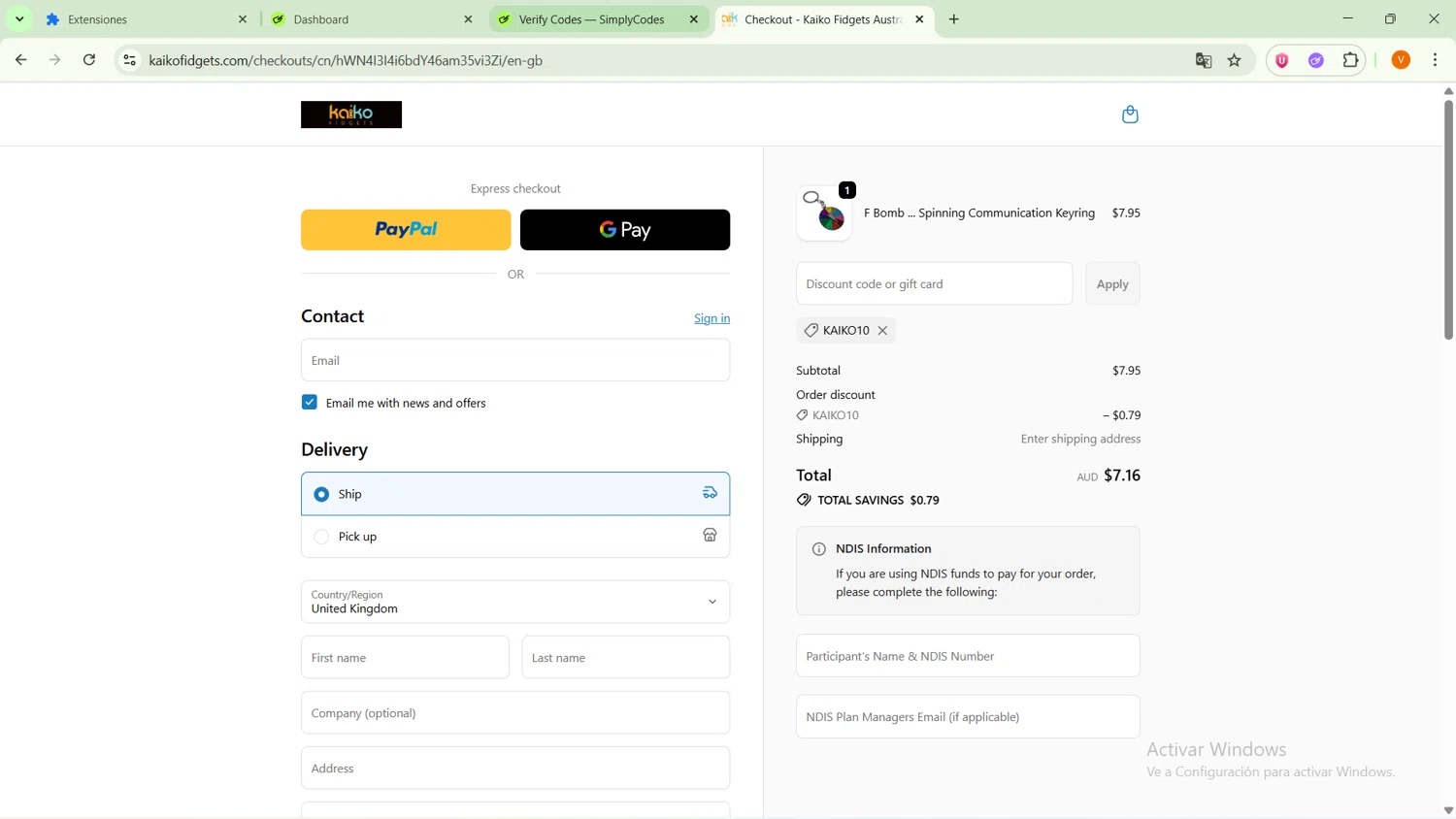
Task: Open a new browser tab
Action: 954,19
